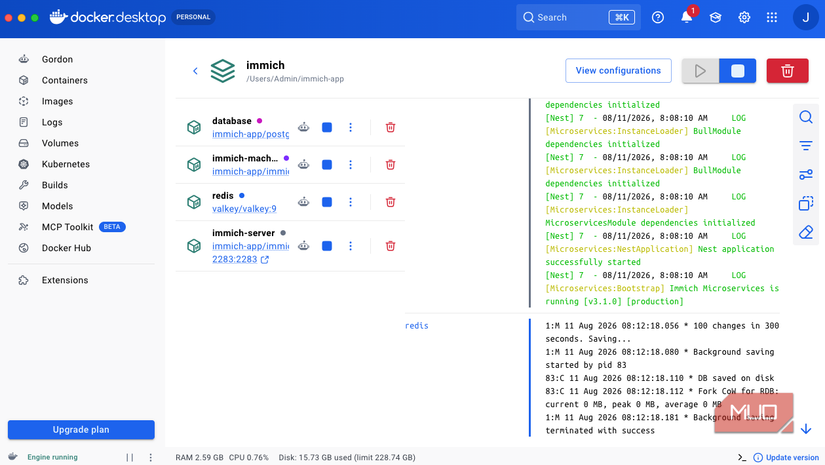Open immich-mach image link

tap(250, 171)
